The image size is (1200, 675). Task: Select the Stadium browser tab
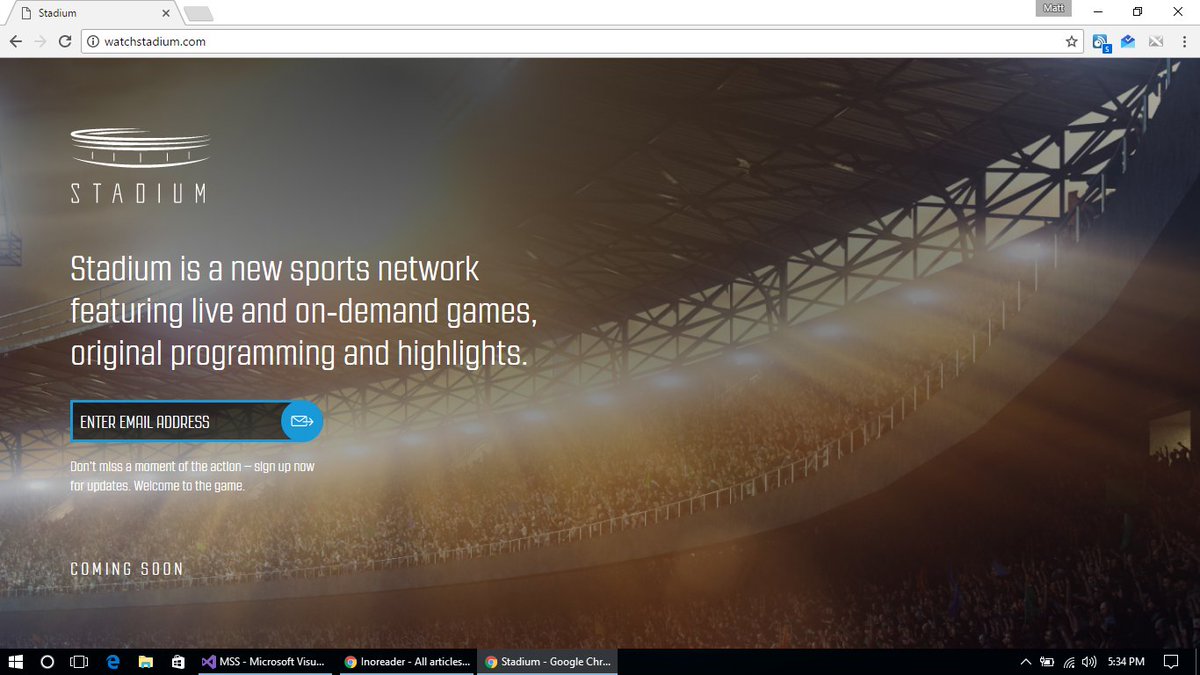[93, 13]
